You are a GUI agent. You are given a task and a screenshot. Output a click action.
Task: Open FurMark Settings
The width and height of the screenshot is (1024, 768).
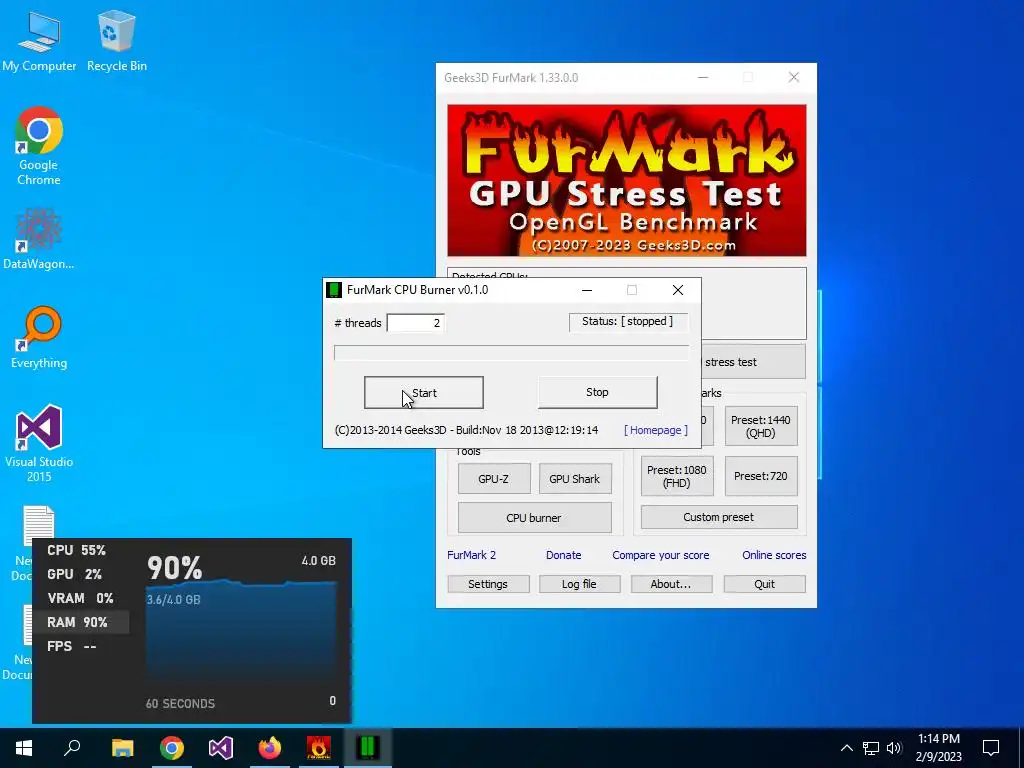[488, 584]
